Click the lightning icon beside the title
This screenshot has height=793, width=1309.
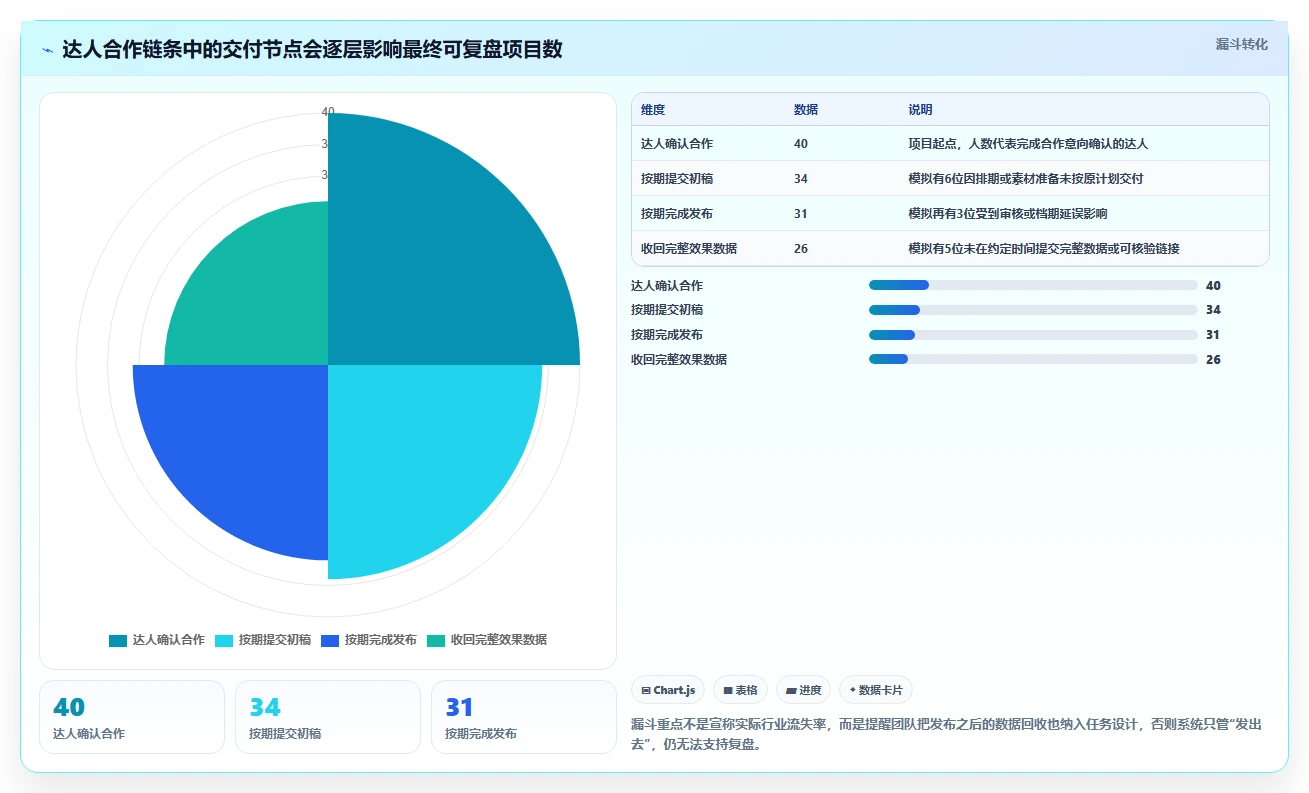(x=48, y=50)
